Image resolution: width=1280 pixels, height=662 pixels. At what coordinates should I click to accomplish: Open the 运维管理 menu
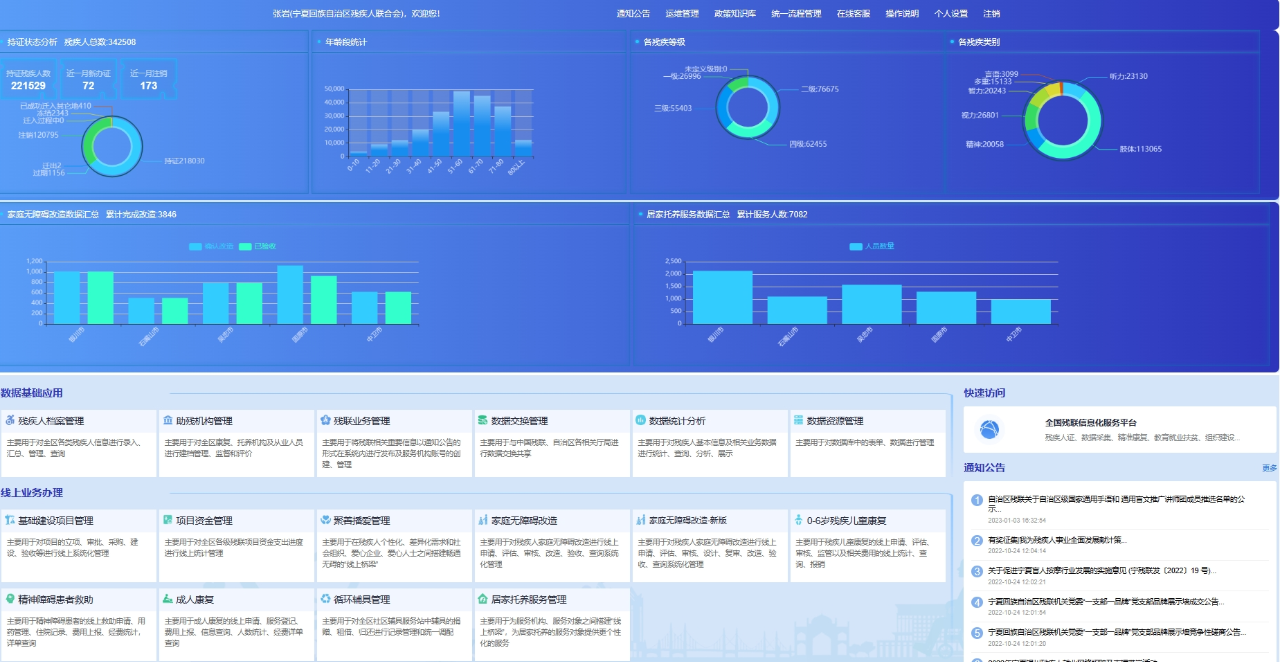click(x=681, y=14)
